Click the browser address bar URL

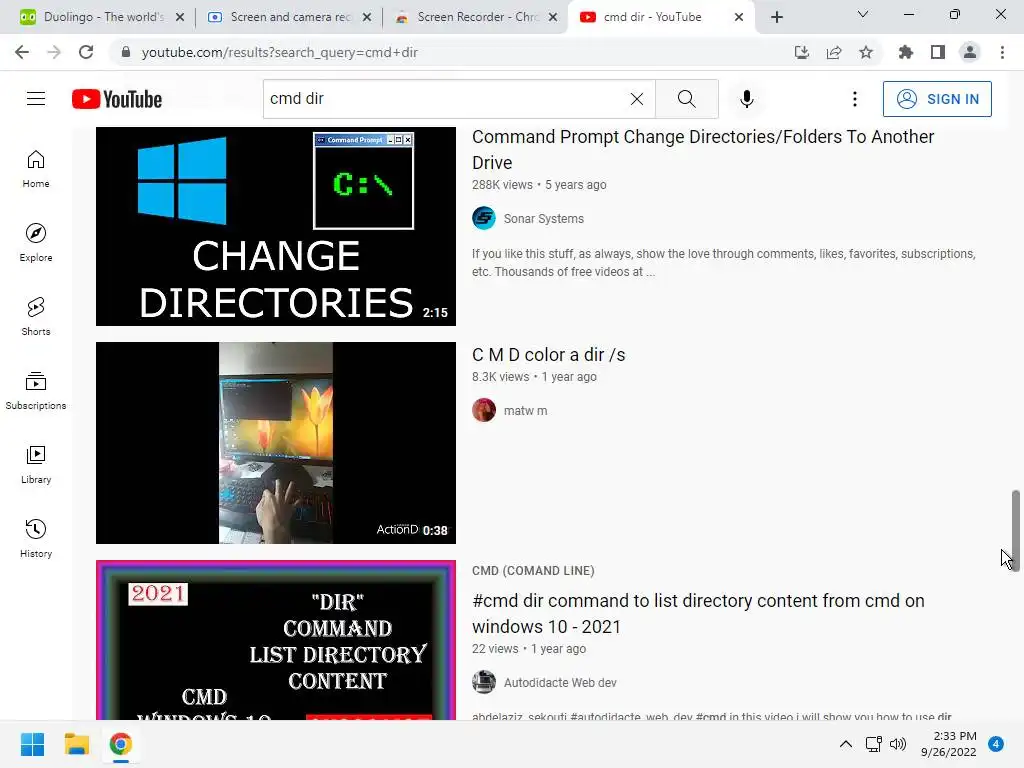click(280, 52)
